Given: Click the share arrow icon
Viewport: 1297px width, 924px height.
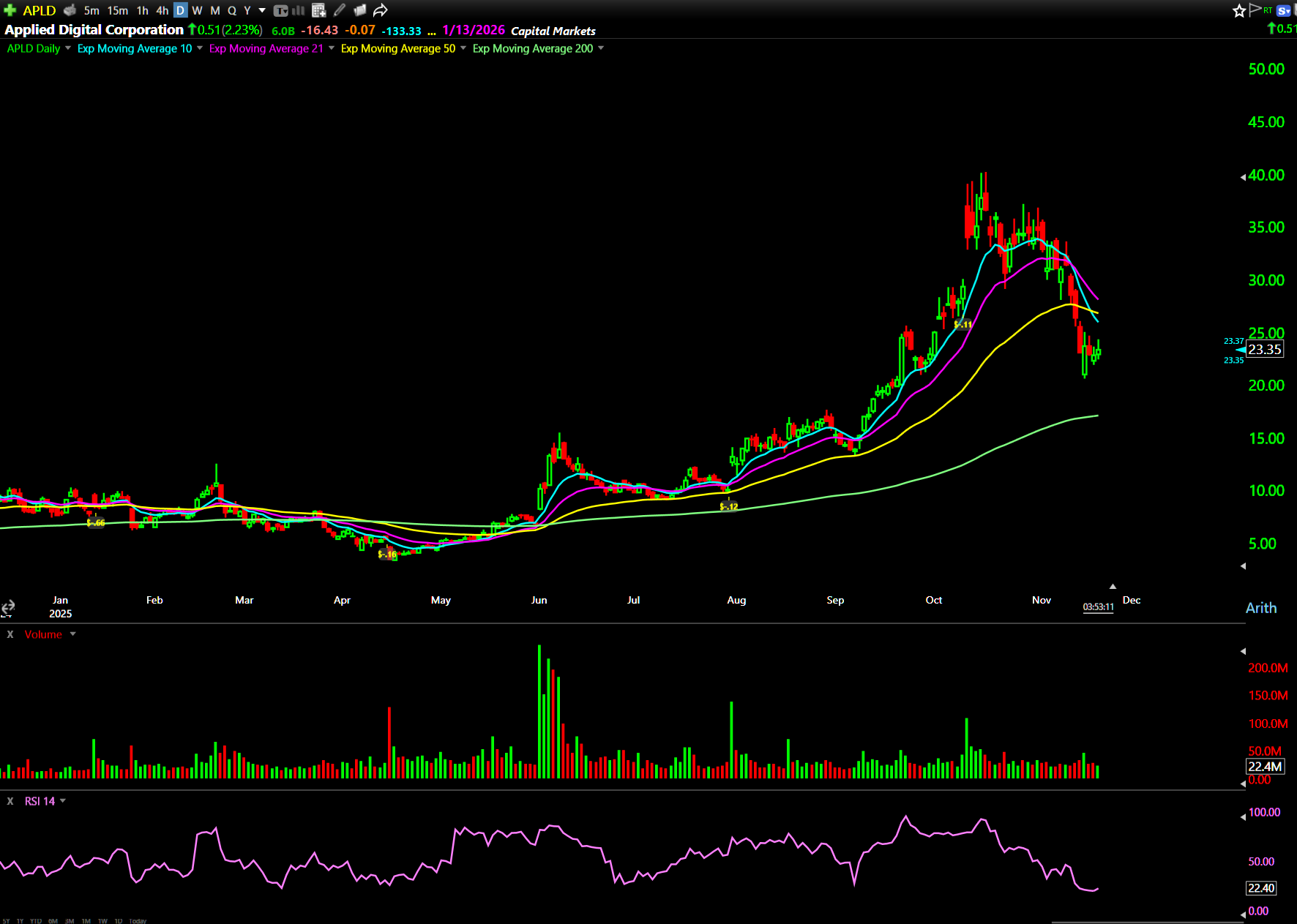Looking at the screenshot, I should (380, 10).
